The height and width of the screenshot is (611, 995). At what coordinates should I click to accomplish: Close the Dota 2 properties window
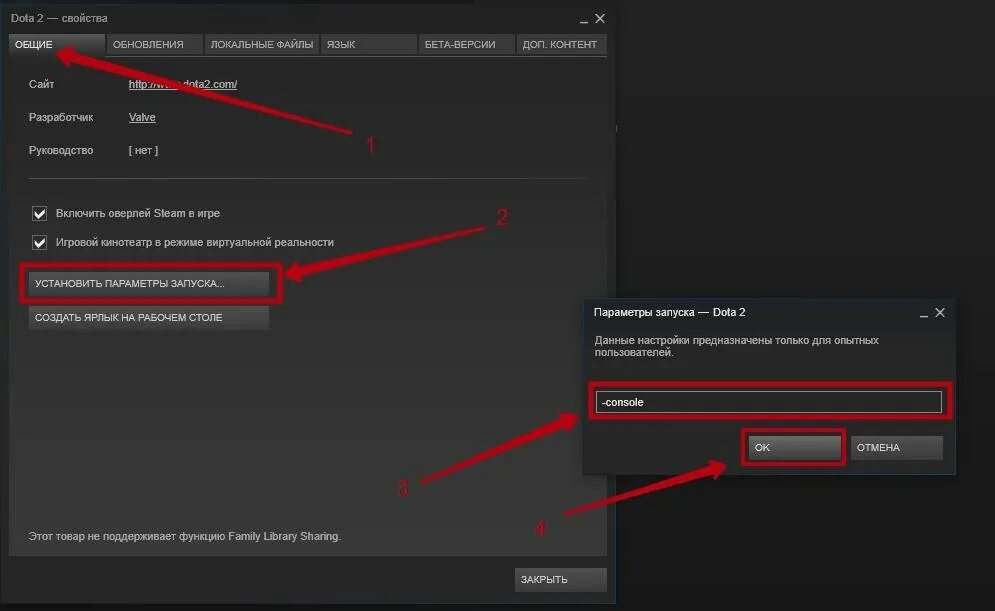pos(600,19)
